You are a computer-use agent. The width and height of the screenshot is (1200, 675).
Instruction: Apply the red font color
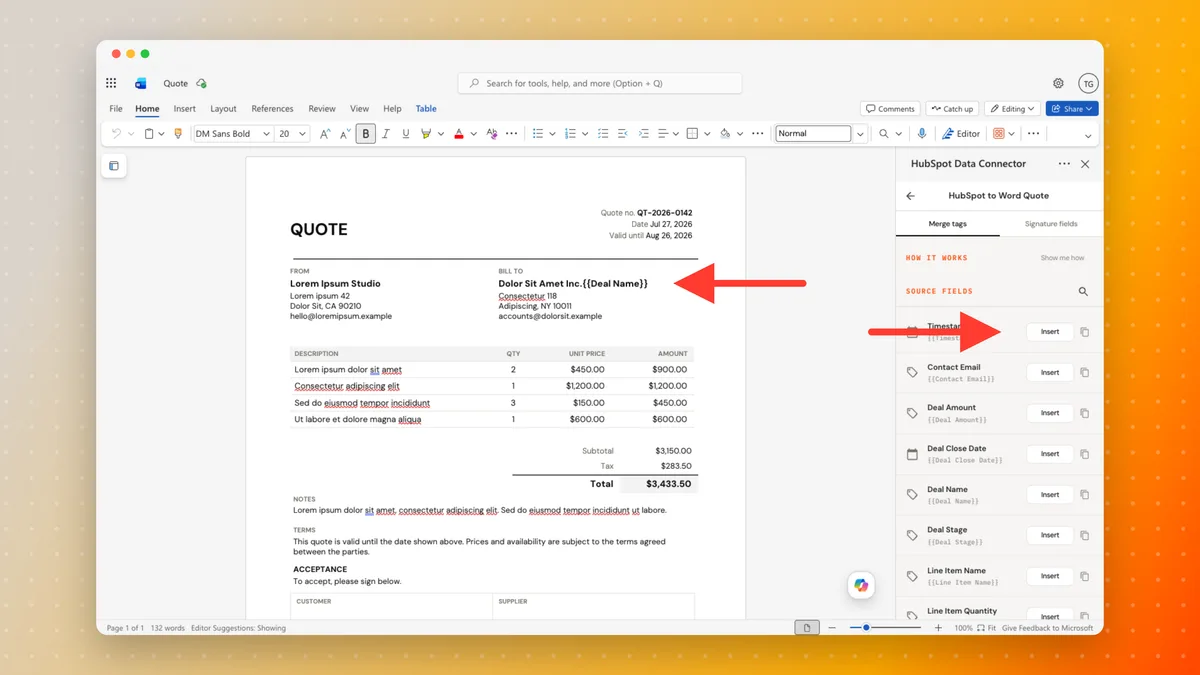[459, 133]
